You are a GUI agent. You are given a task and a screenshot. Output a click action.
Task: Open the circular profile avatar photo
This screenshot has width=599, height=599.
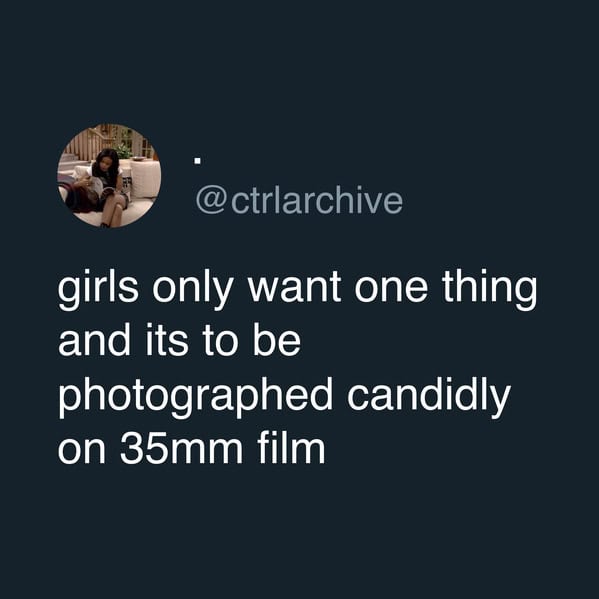pyautogui.click(x=109, y=176)
